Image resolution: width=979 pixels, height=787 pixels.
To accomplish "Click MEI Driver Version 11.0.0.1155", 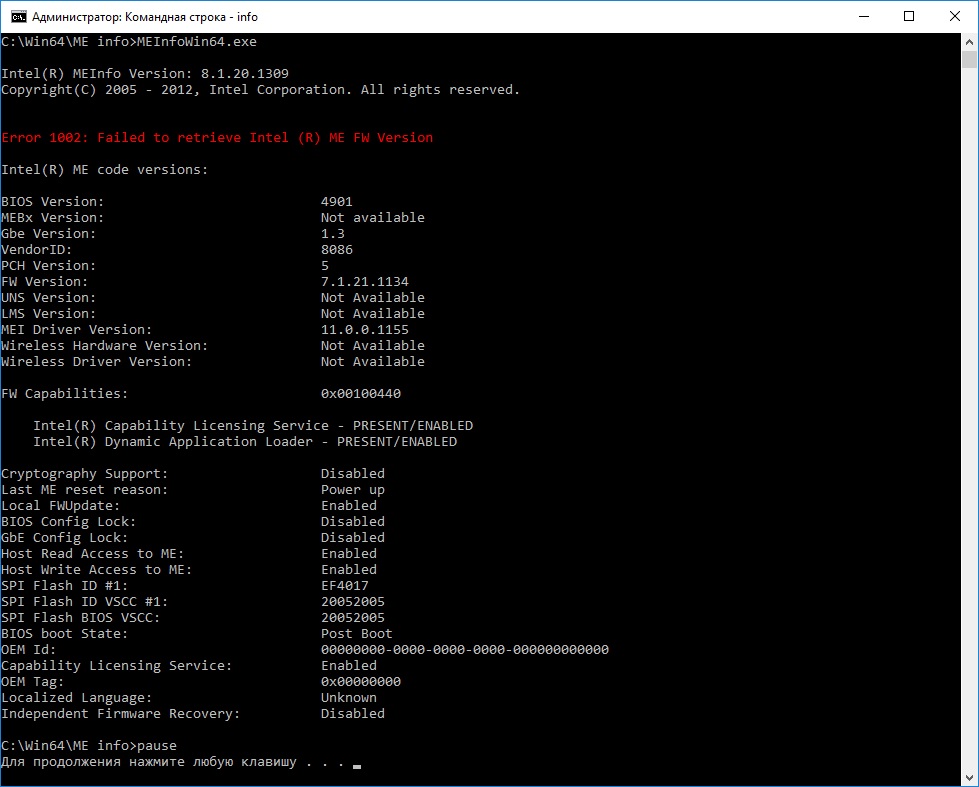I will 365,330.
